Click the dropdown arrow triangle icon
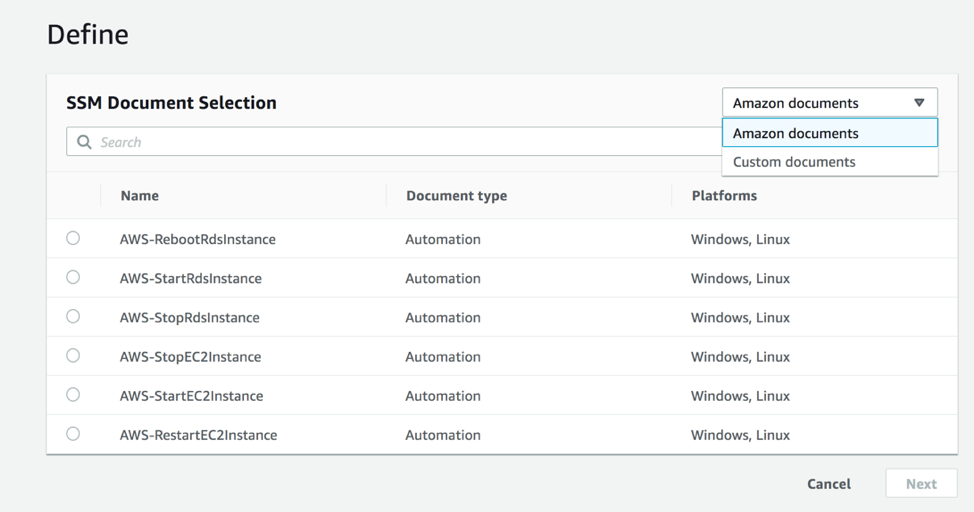This screenshot has width=974, height=512. pos(919,103)
